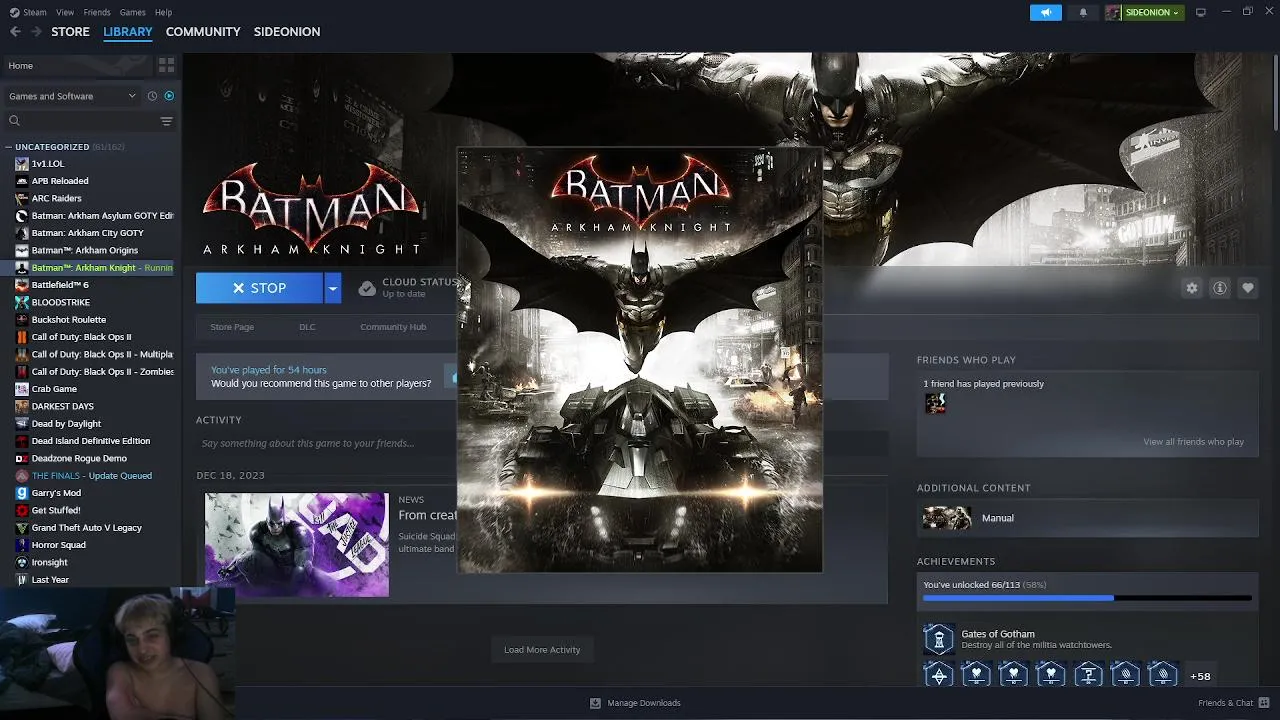Open the View menu
1280x720 pixels.
pos(65,12)
